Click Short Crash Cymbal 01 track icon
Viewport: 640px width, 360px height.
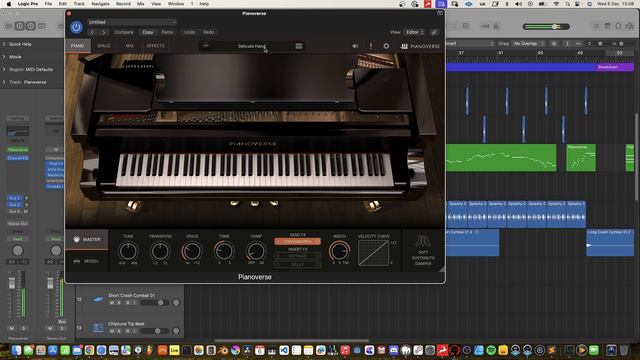(98, 299)
